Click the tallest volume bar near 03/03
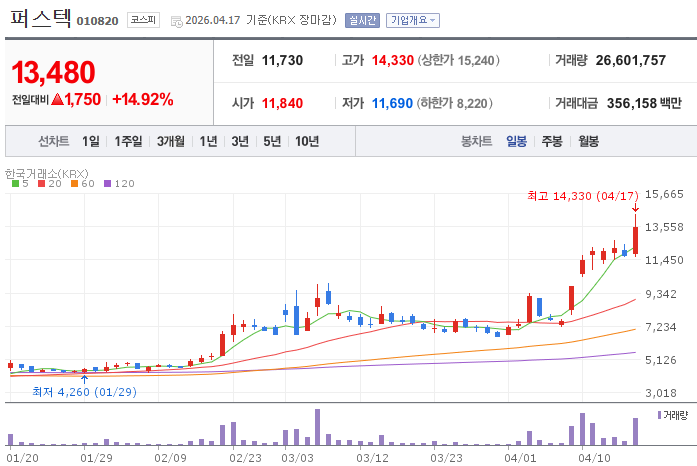The height and width of the screenshot is (466, 697). point(317,427)
